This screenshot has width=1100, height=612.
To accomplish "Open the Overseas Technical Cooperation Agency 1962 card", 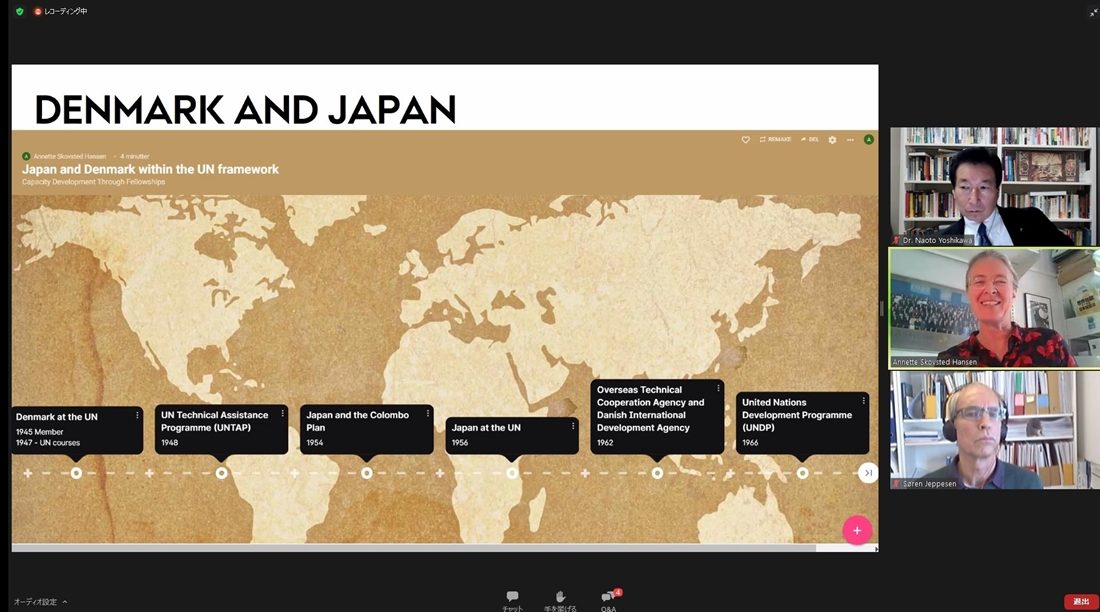I will pos(657,416).
